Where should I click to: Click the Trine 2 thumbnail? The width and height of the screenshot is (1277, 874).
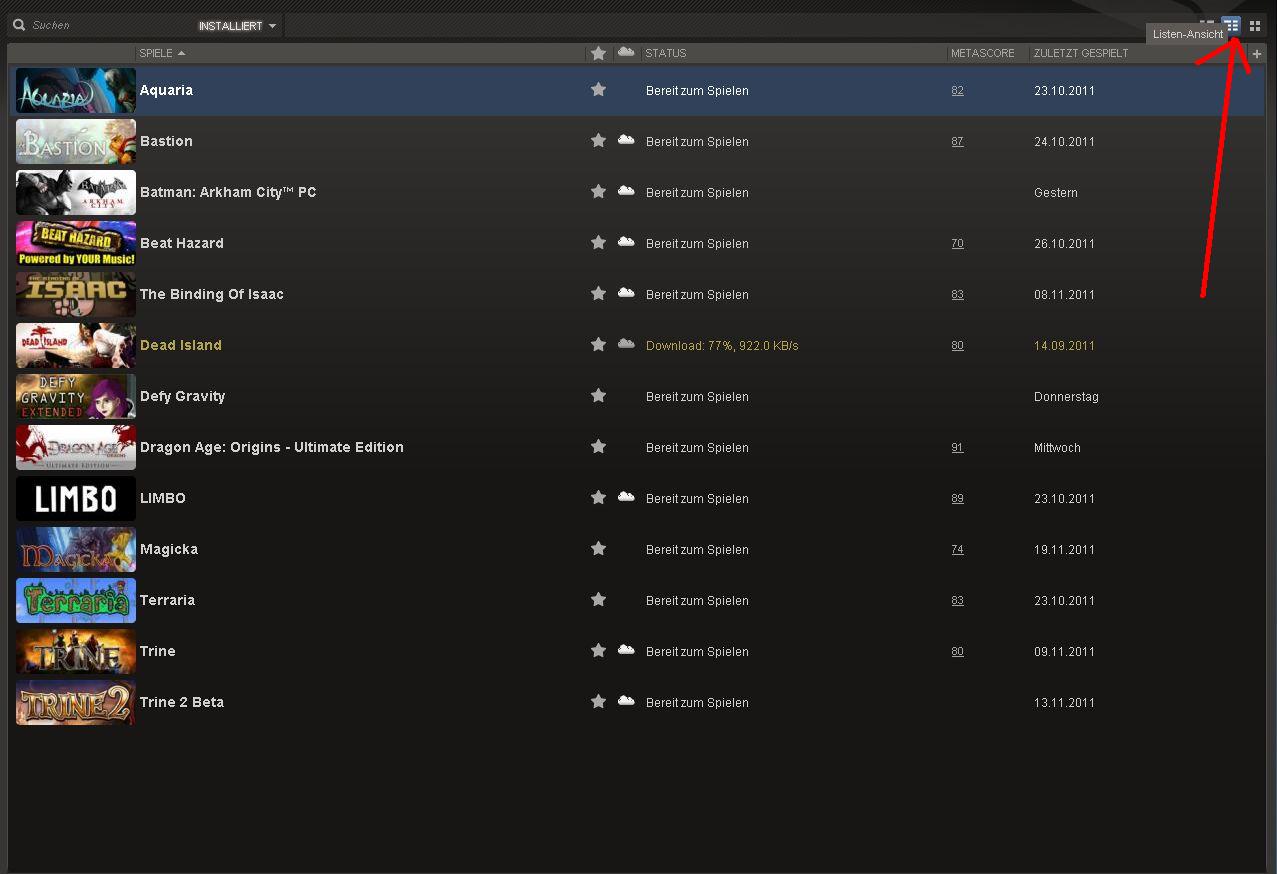coord(76,702)
